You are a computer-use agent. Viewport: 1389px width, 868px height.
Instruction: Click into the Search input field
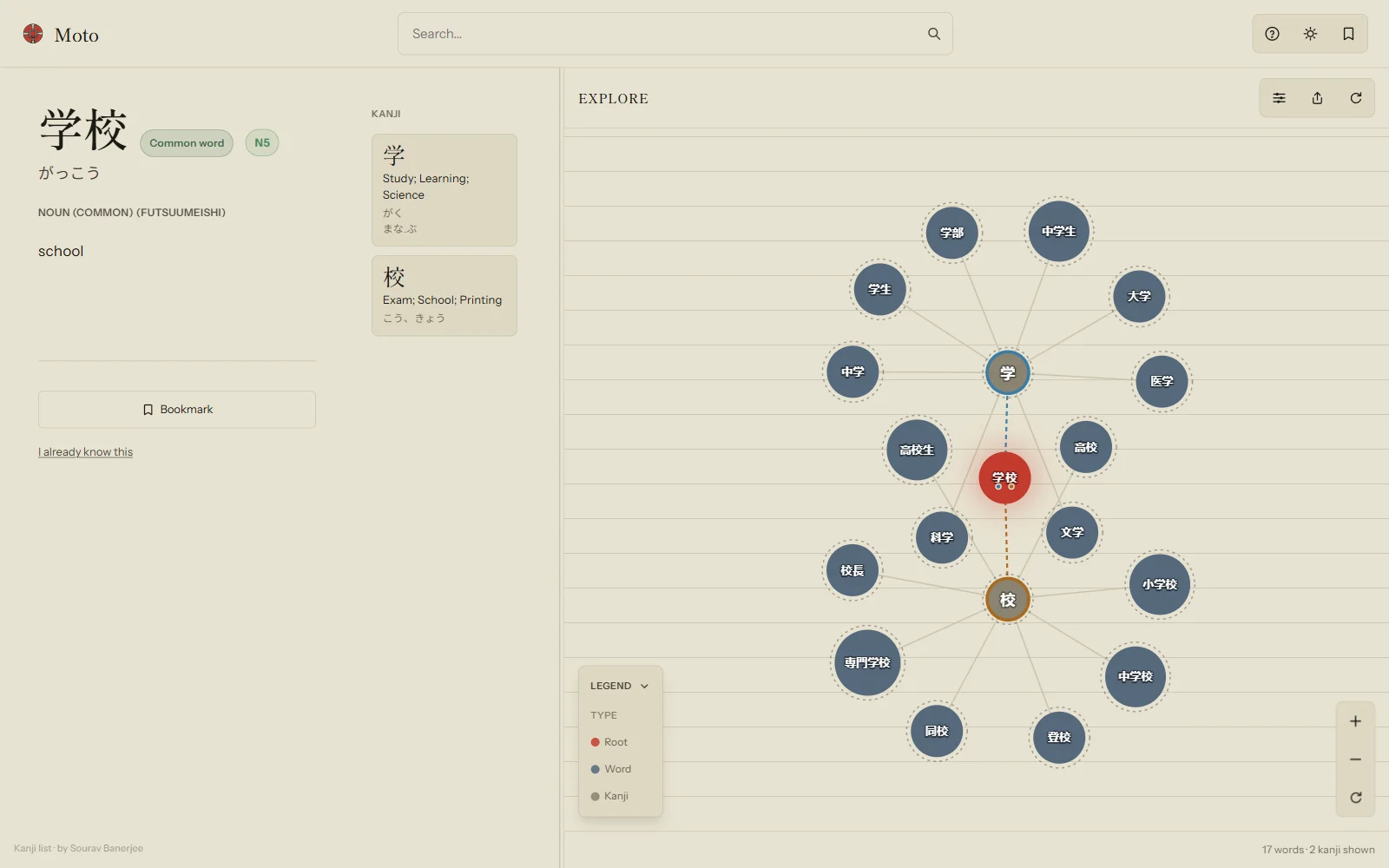click(675, 34)
